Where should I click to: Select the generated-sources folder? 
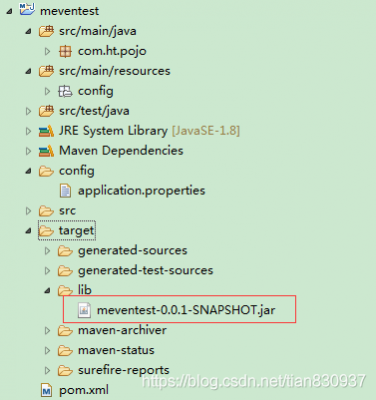tap(132, 251)
